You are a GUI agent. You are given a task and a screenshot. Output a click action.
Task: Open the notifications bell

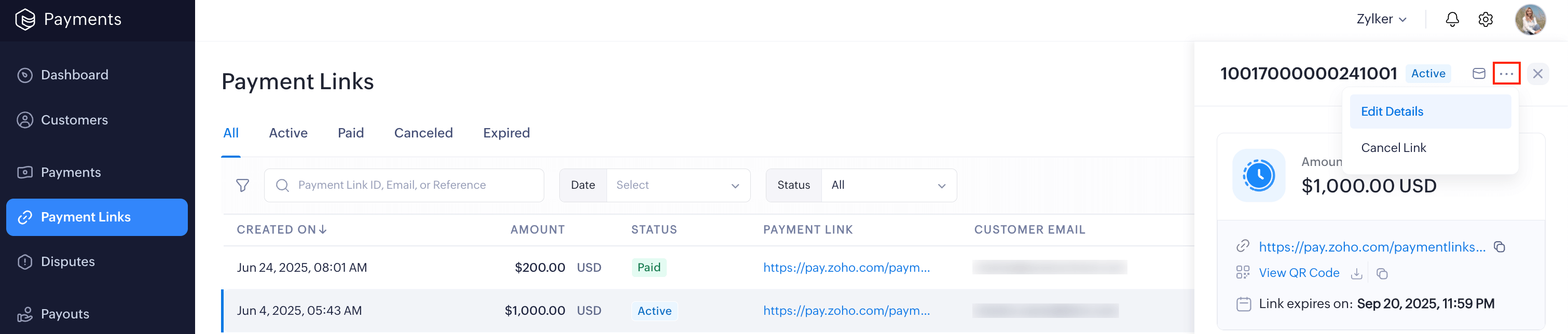point(1452,20)
